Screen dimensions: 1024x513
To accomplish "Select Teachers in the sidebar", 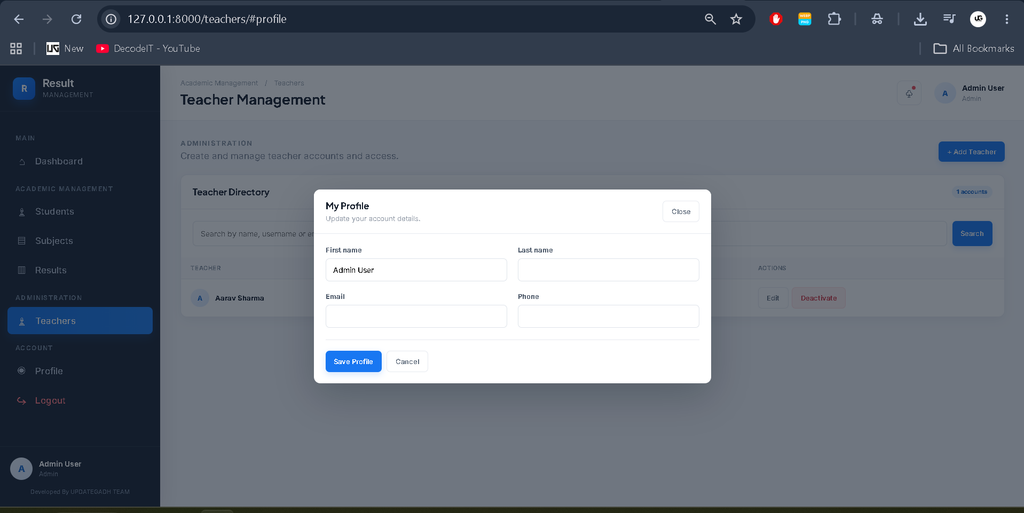I will pos(80,320).
